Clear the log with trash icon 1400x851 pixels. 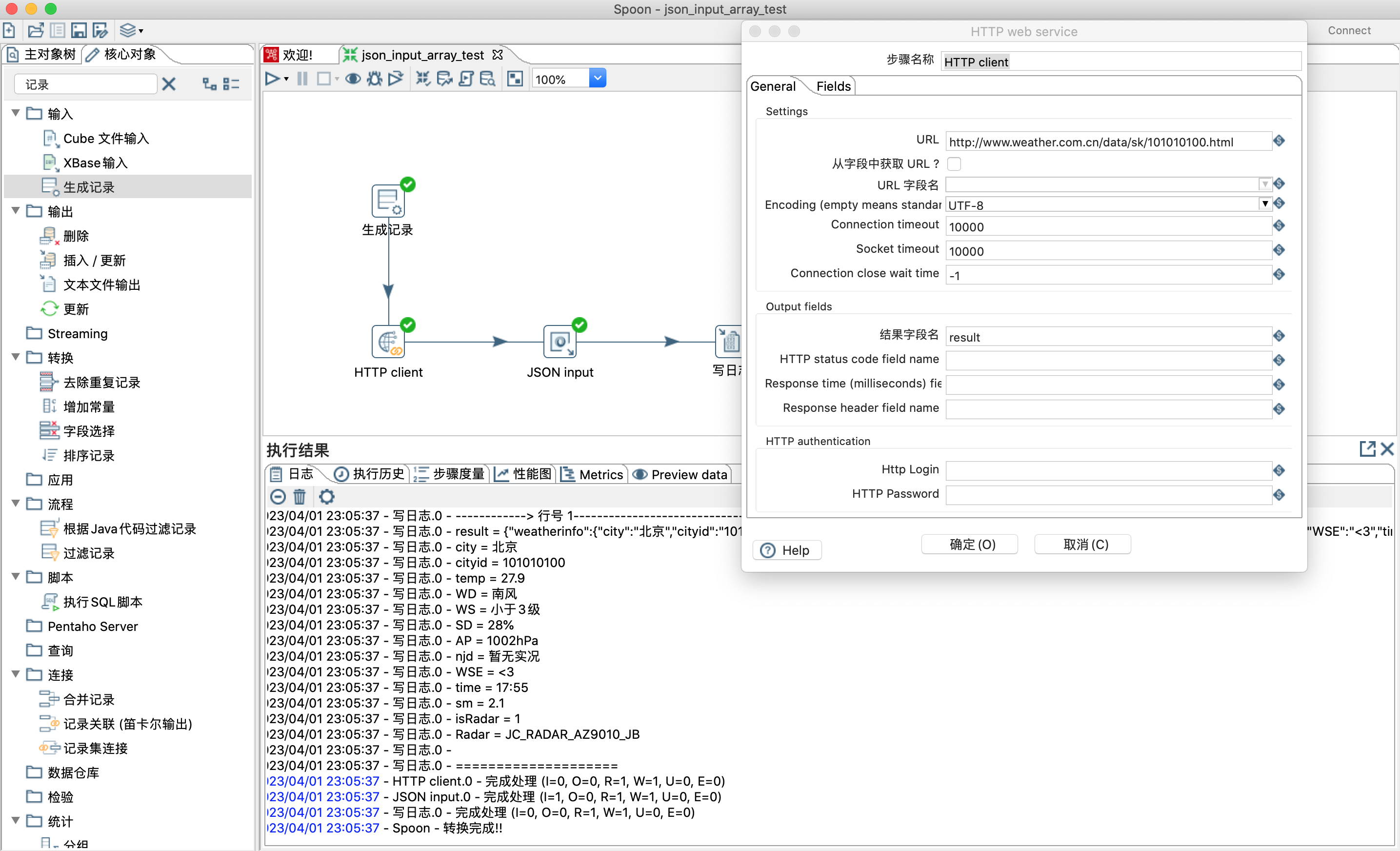tap(300, 497)
